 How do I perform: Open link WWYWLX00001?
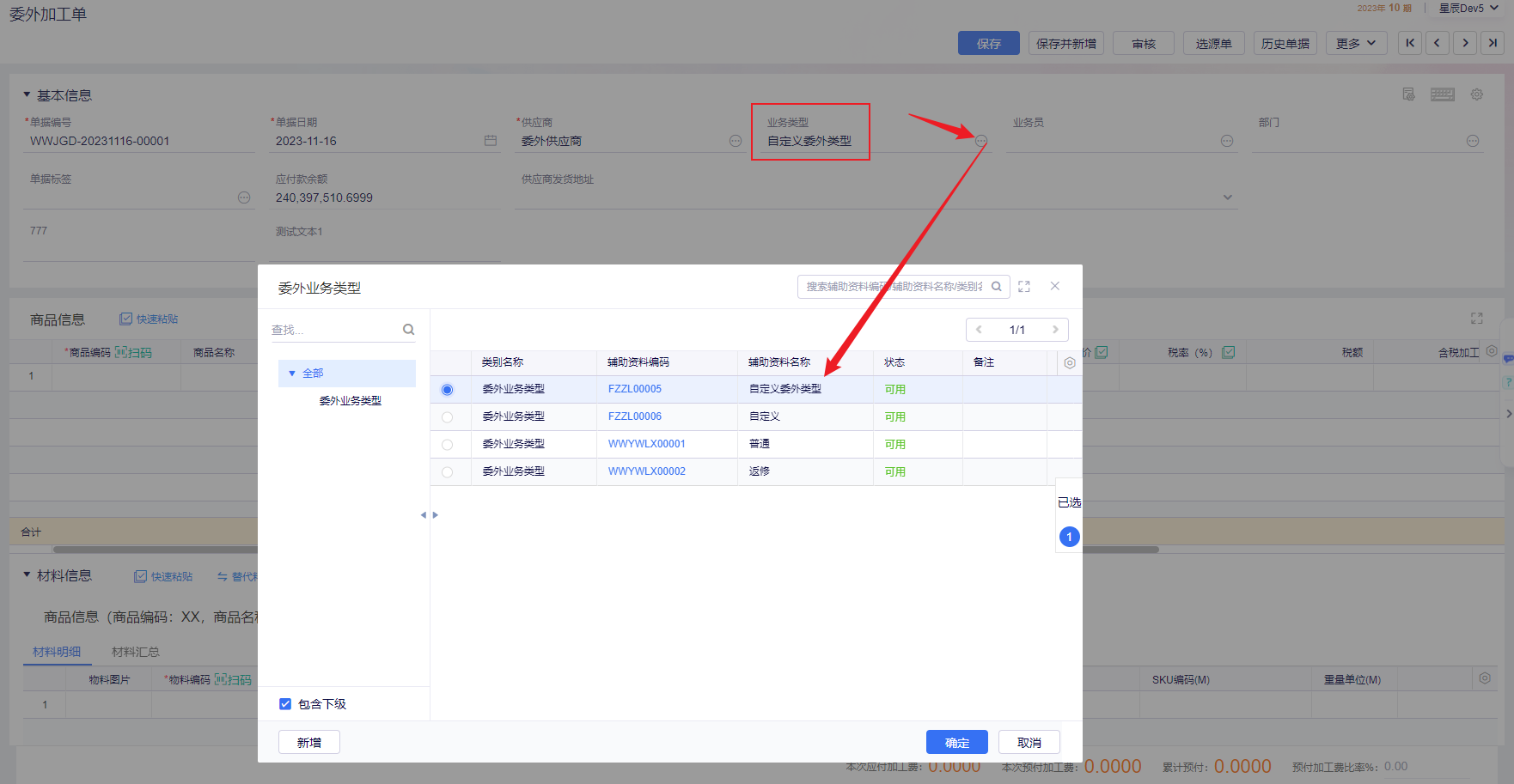point(647,444)
